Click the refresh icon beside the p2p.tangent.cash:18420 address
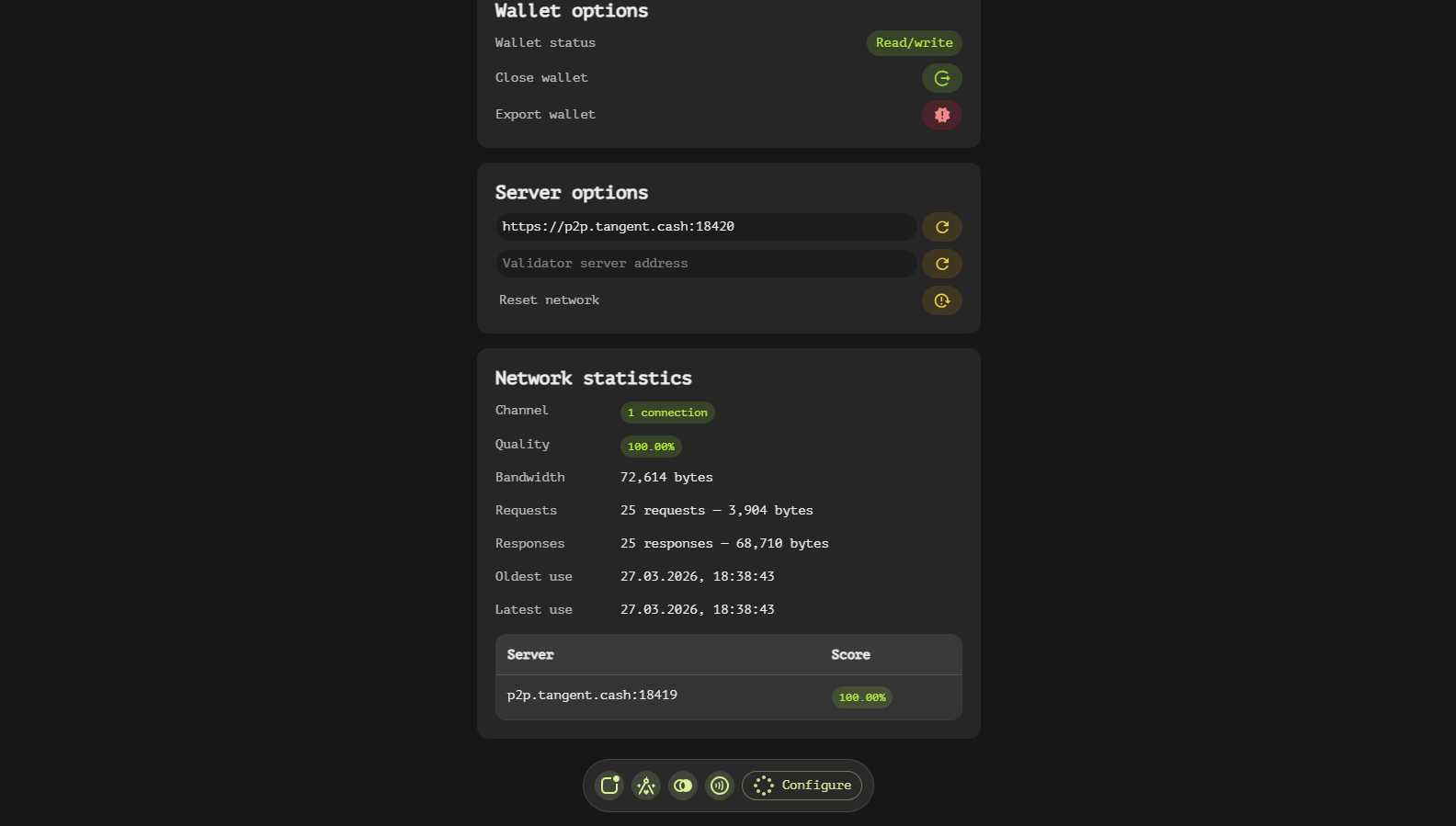The width and height of the screenshot is (1456, 826). coord(941,227)
